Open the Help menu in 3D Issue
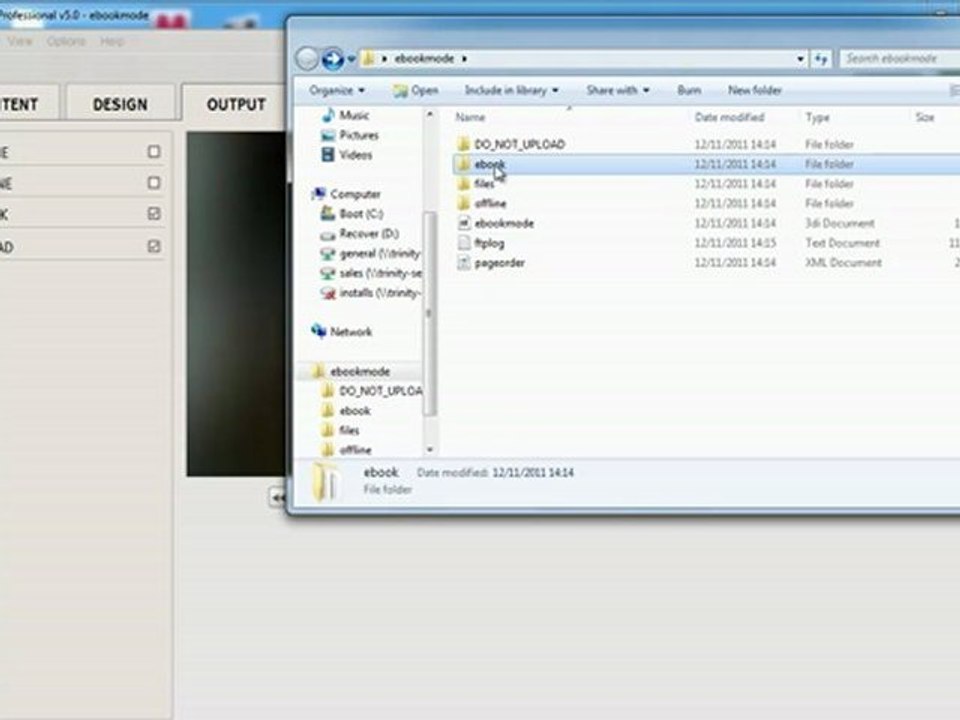The width and height of the screenshot is (960, 720). tap(112, 42)
